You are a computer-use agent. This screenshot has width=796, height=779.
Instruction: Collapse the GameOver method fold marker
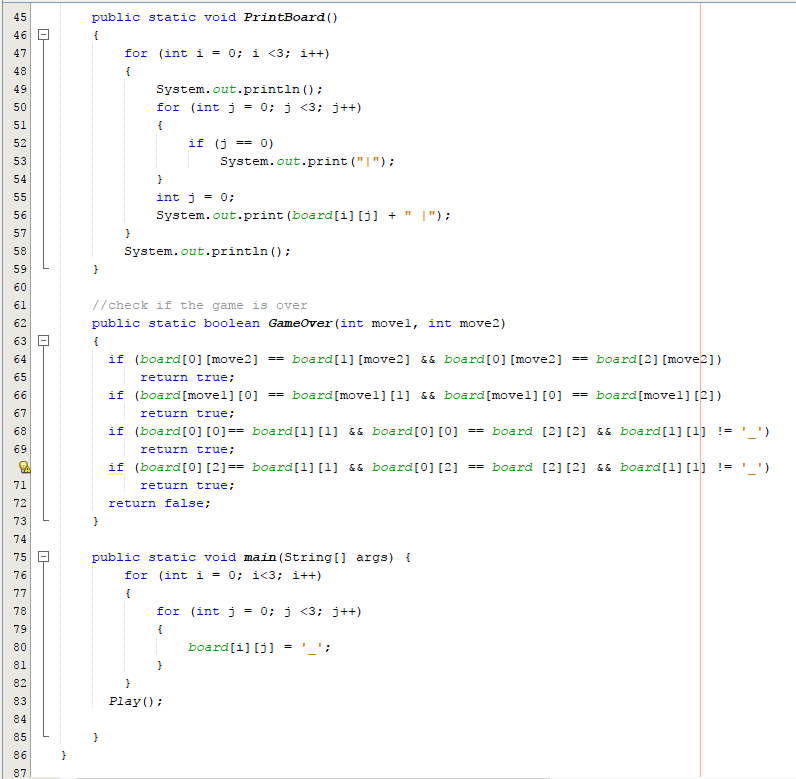[44, 341]
